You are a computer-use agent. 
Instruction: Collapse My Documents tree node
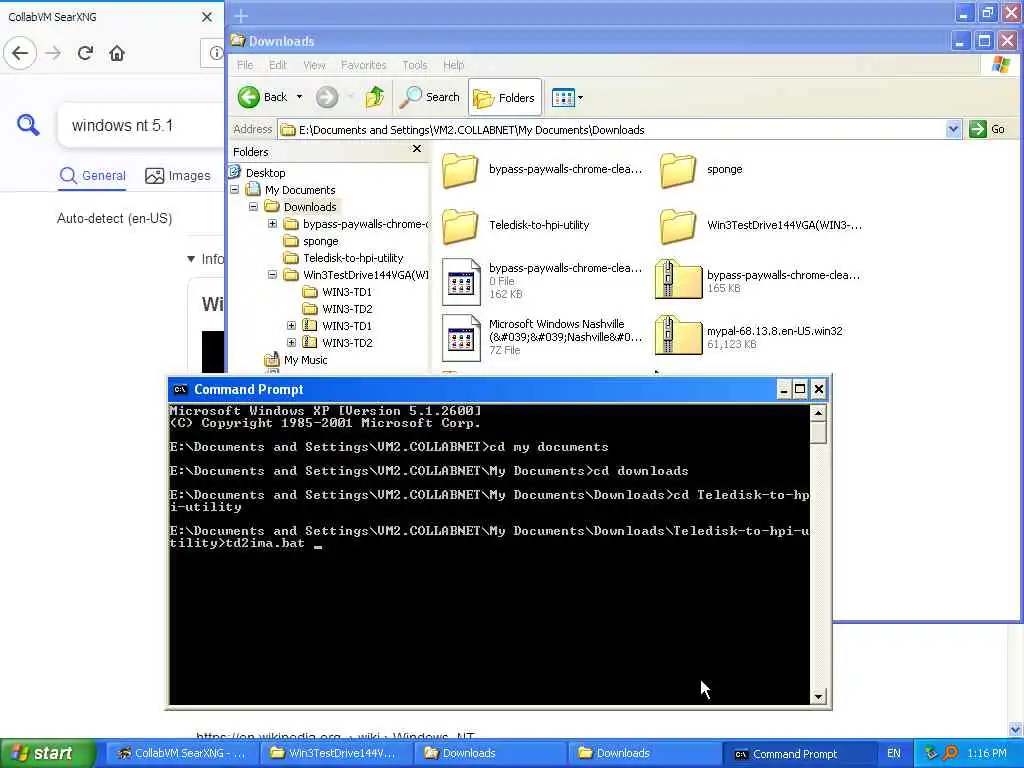(x=234, y=189)
